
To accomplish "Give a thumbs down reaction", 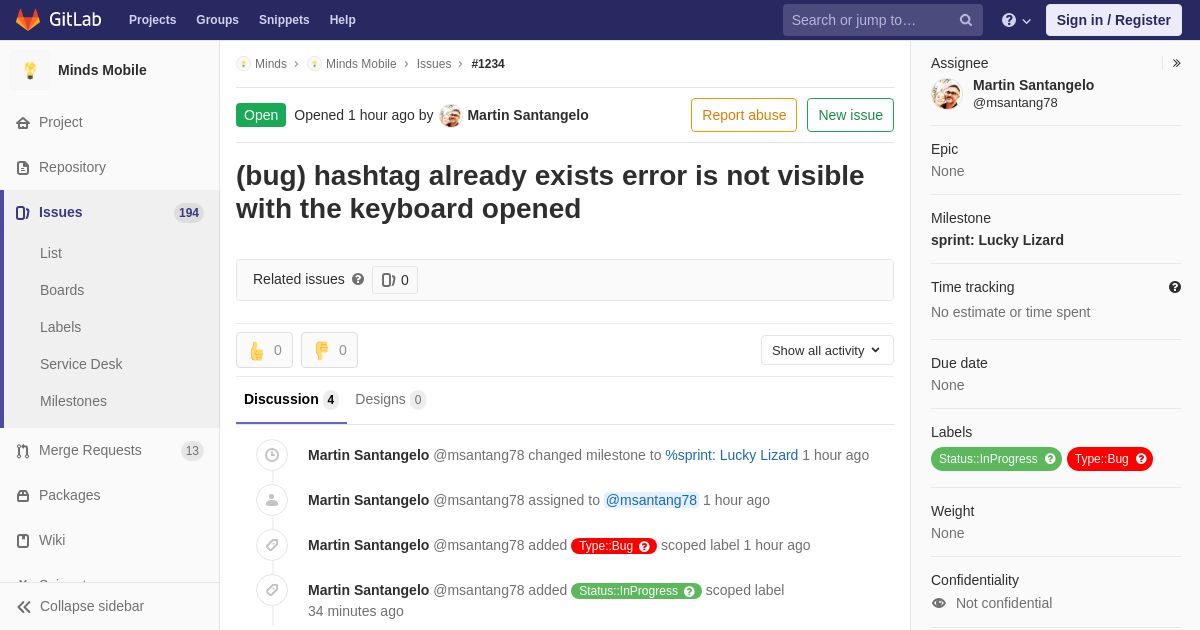I will 329,350.
